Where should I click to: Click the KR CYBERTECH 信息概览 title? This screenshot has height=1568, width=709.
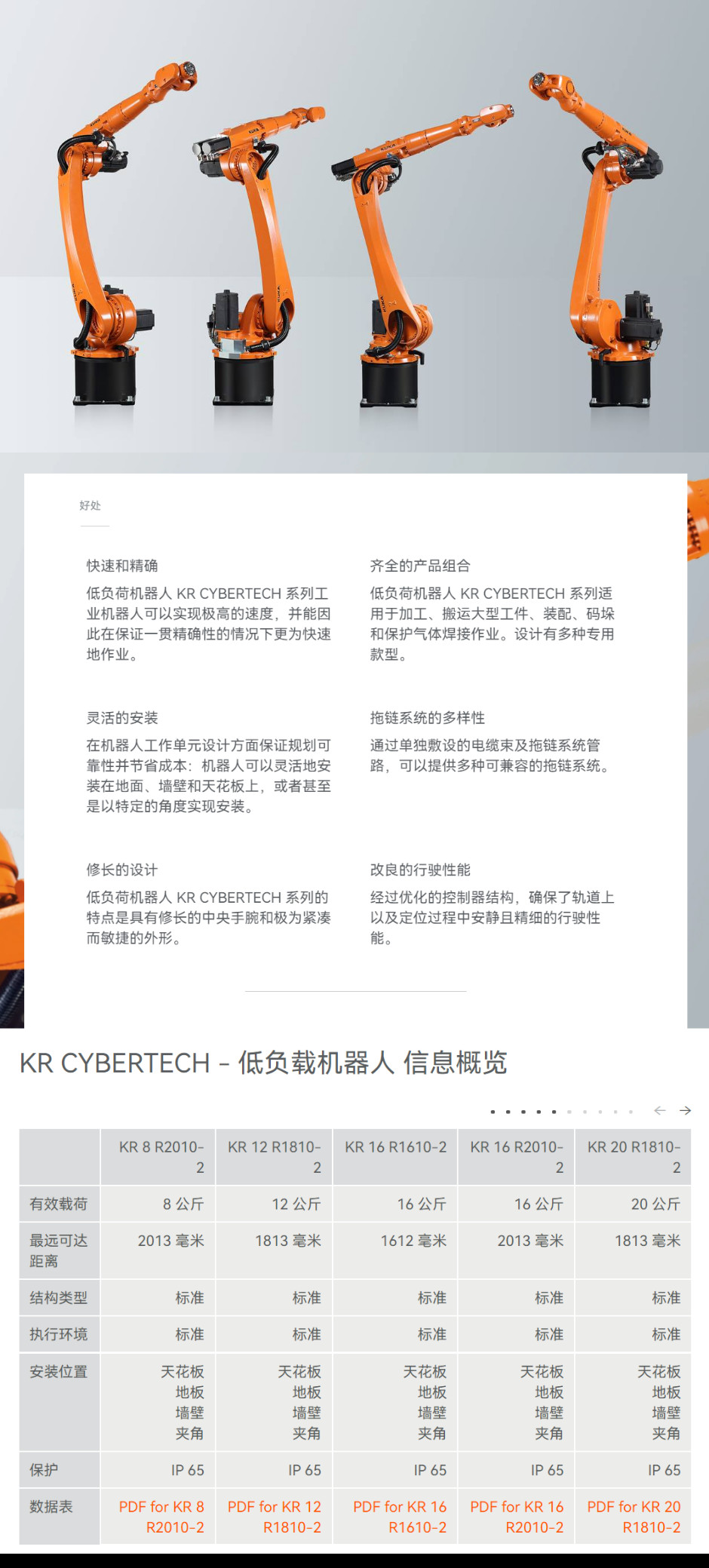(x=263, y=1063)
